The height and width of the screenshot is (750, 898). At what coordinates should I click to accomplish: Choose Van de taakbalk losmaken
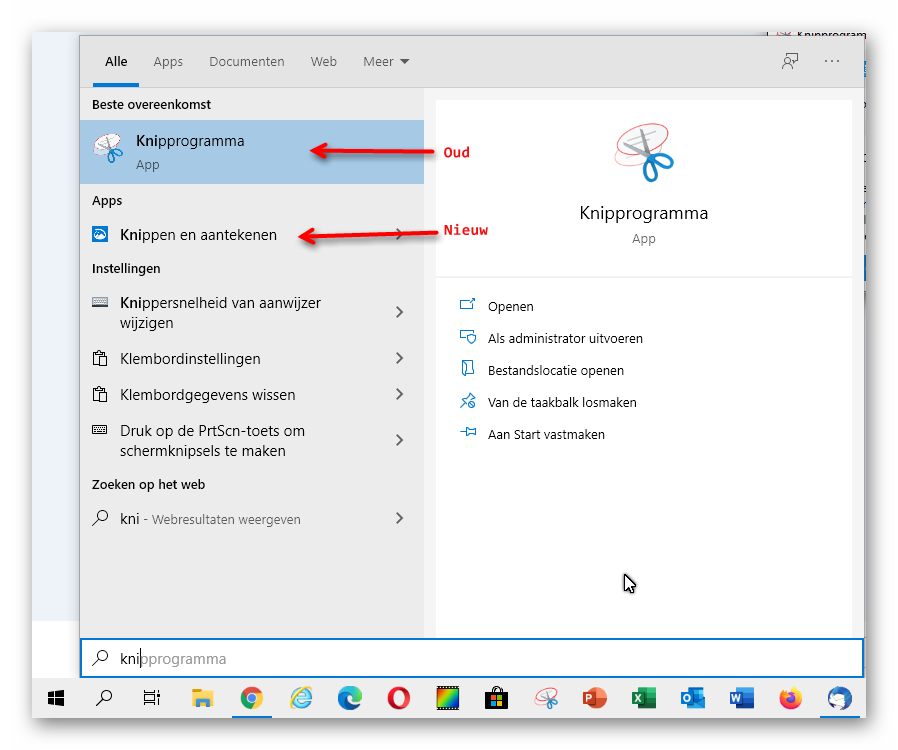tap(562, 403)
